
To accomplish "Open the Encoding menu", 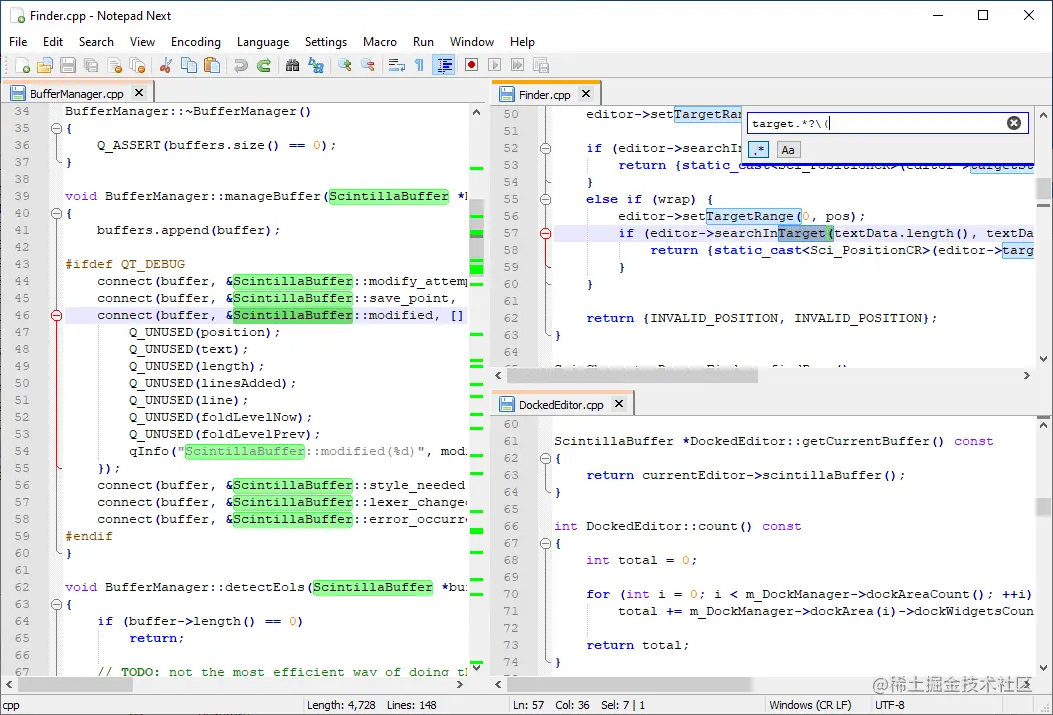I will coord(195,42).
